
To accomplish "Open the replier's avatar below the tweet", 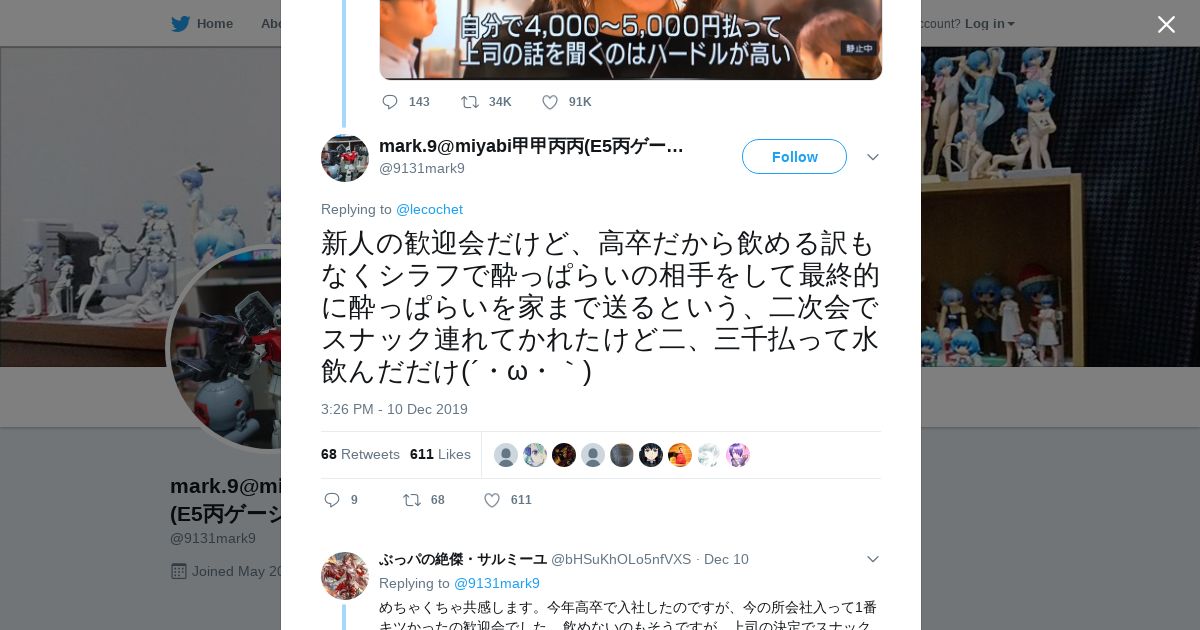I will 345,576.
